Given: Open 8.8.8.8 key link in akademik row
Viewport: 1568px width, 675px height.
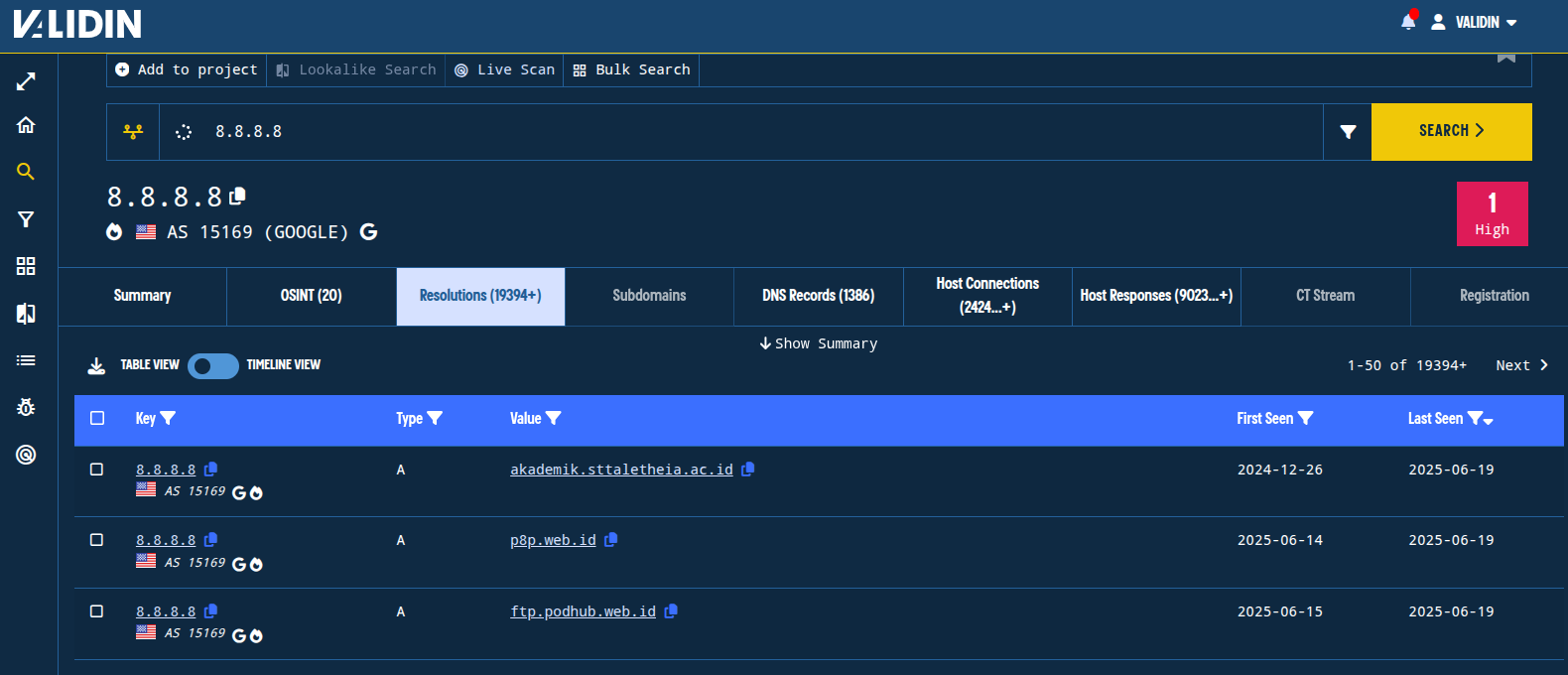Looking at the screenshot, I should pyautogui.click(x=166, y=470).
